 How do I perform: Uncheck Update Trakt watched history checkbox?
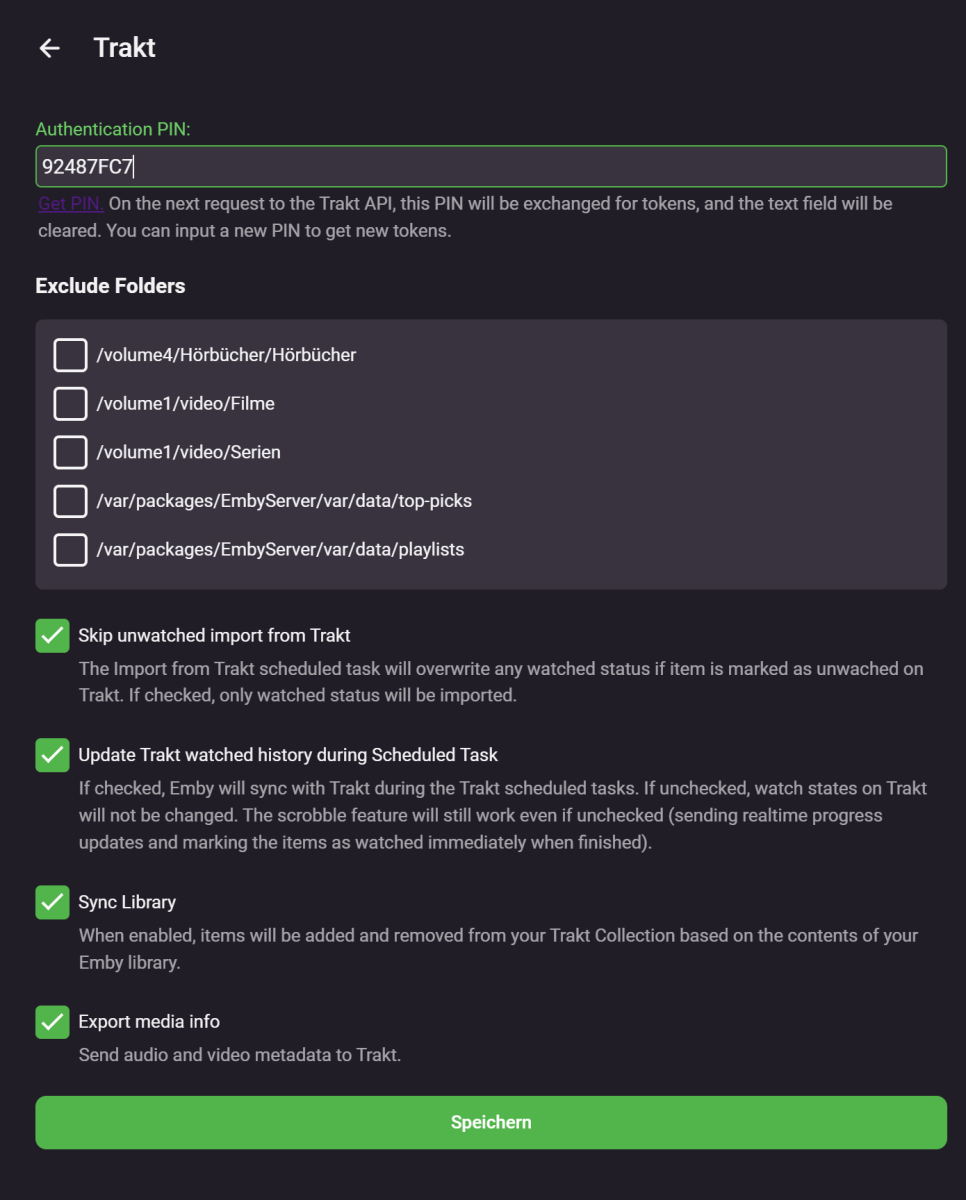[x=52, y=755]
